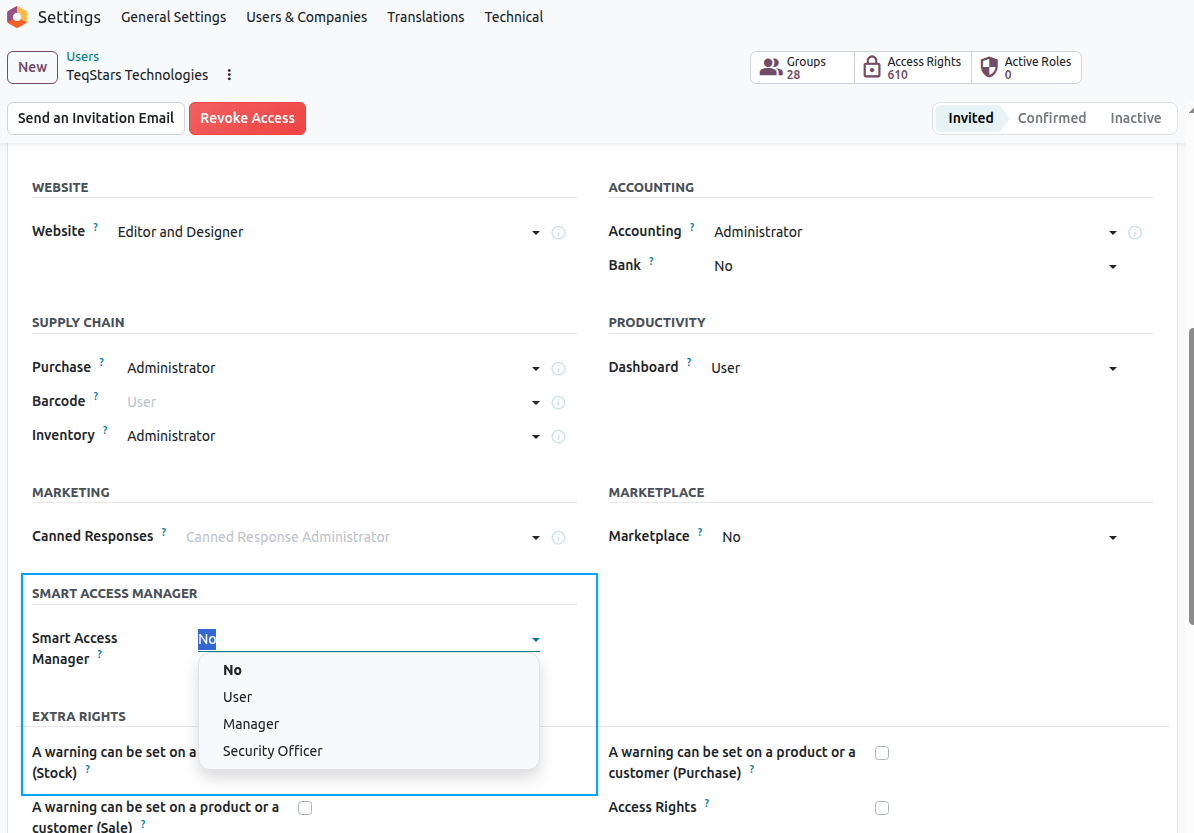The image size is (1194, 833).
Task: Choose No in Smart Access Manager list
Action: point(369,670)
